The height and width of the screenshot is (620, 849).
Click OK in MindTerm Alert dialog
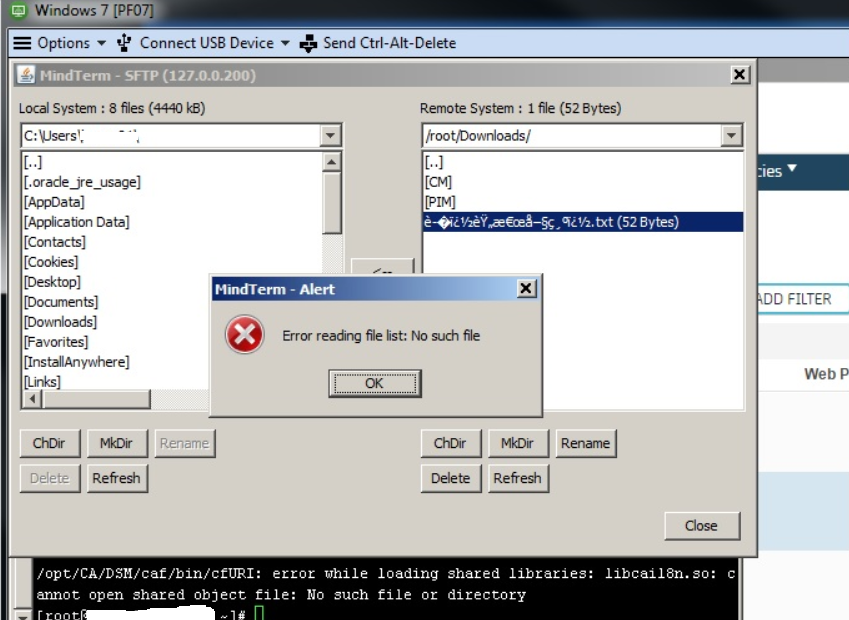pos(374,383)
